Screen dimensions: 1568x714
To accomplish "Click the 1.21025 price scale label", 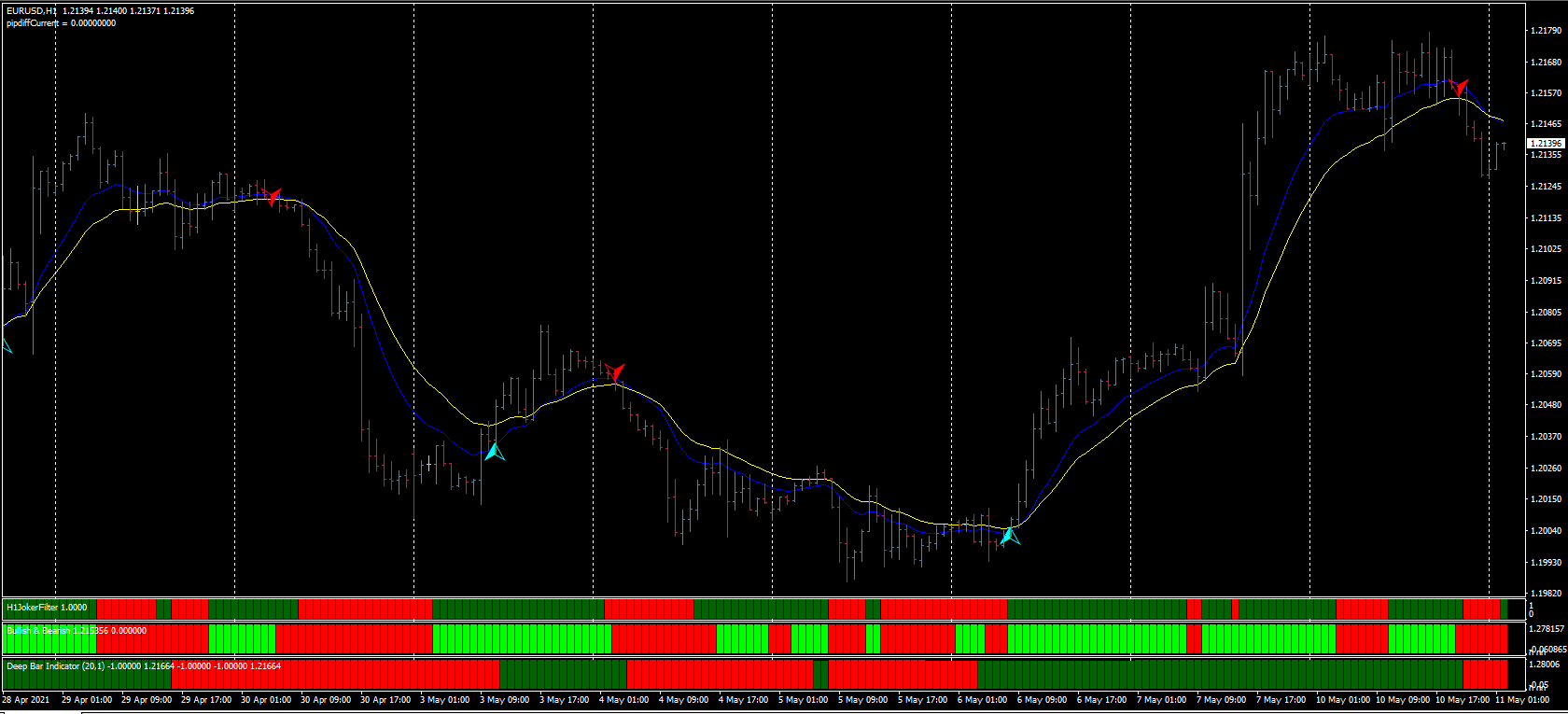I will pyautogui.click(x=1547, y=249).
